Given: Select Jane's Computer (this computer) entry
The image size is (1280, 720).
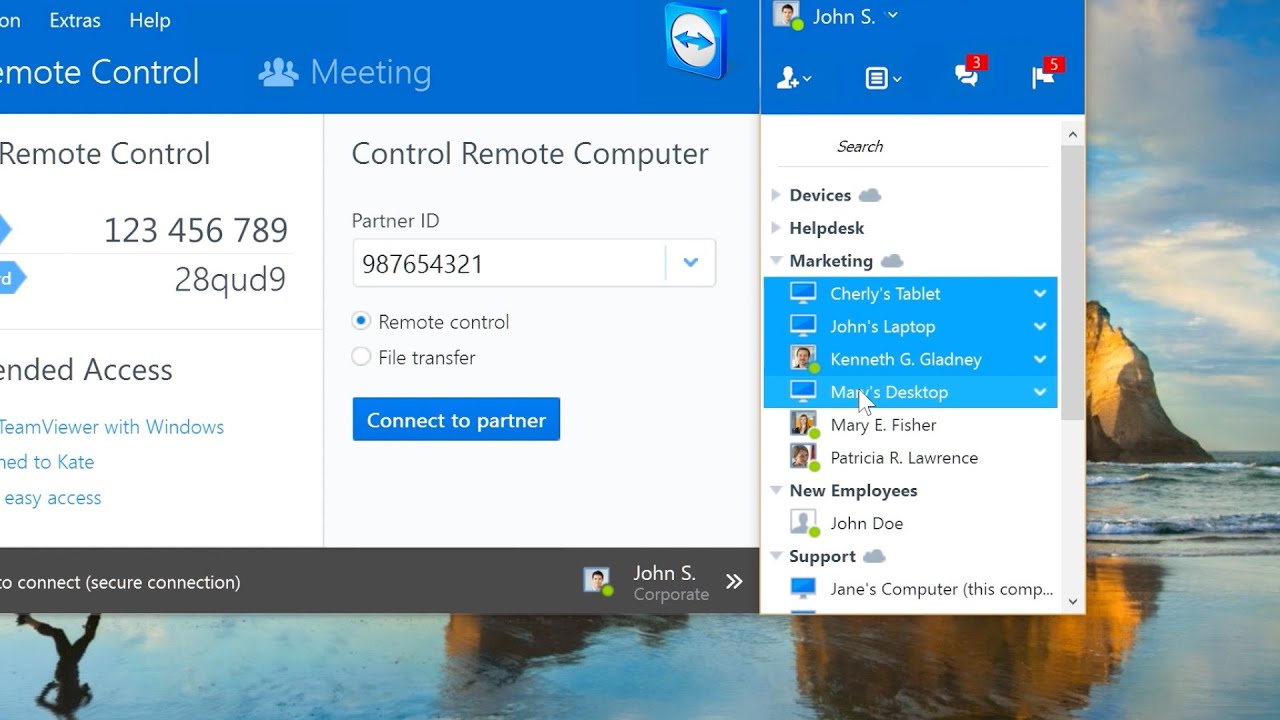Looking at the screenshot, I should tap(941, 589).
